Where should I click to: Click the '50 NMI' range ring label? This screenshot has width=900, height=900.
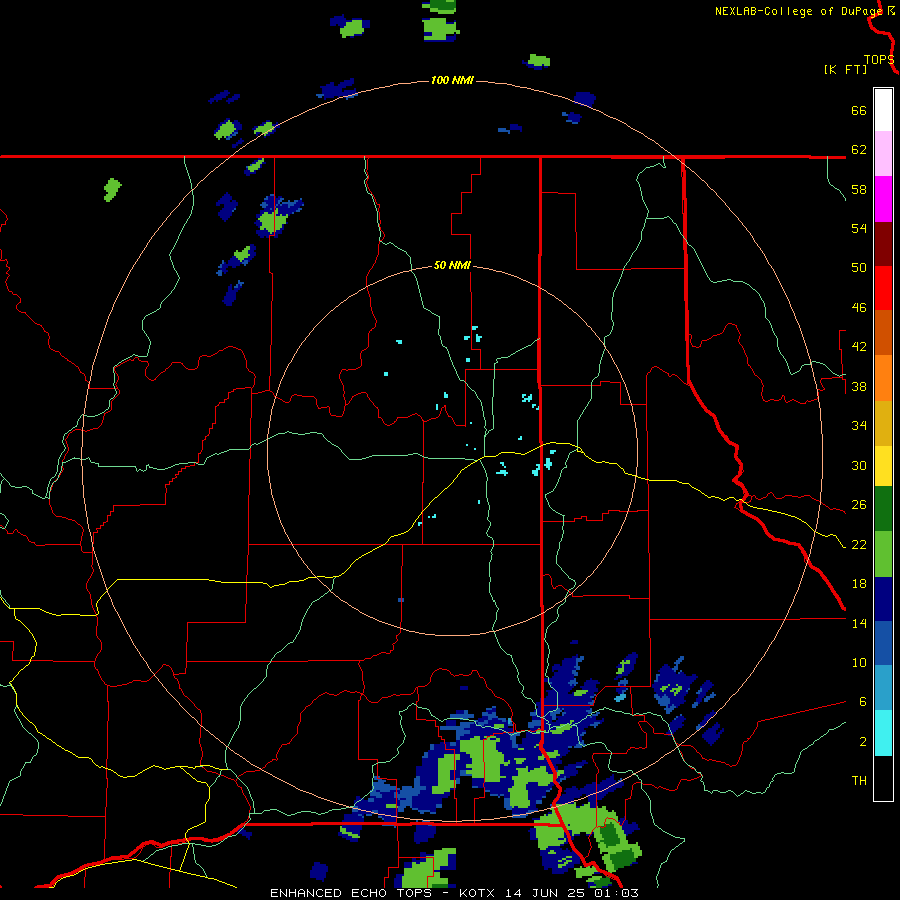pyautogui.click(x=452, y=265)
